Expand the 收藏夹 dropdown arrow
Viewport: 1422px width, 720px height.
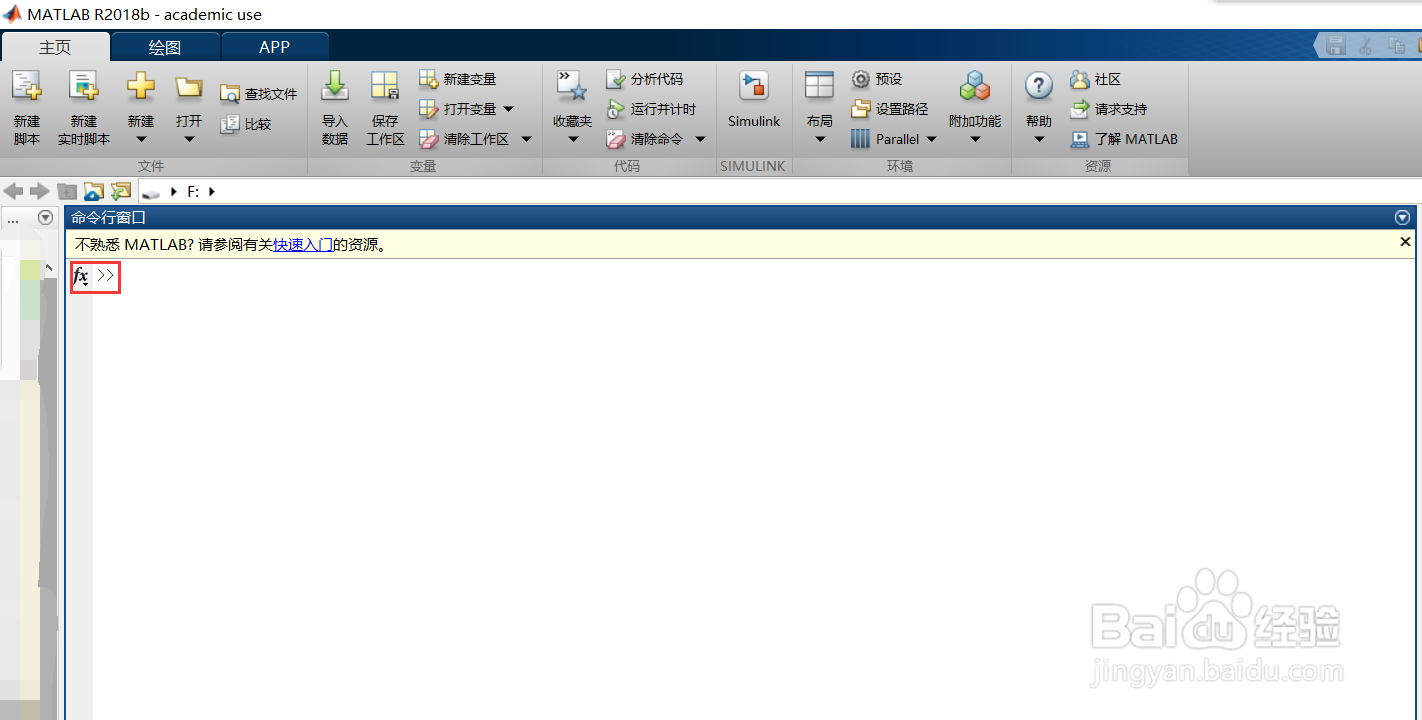pos(573,140)
